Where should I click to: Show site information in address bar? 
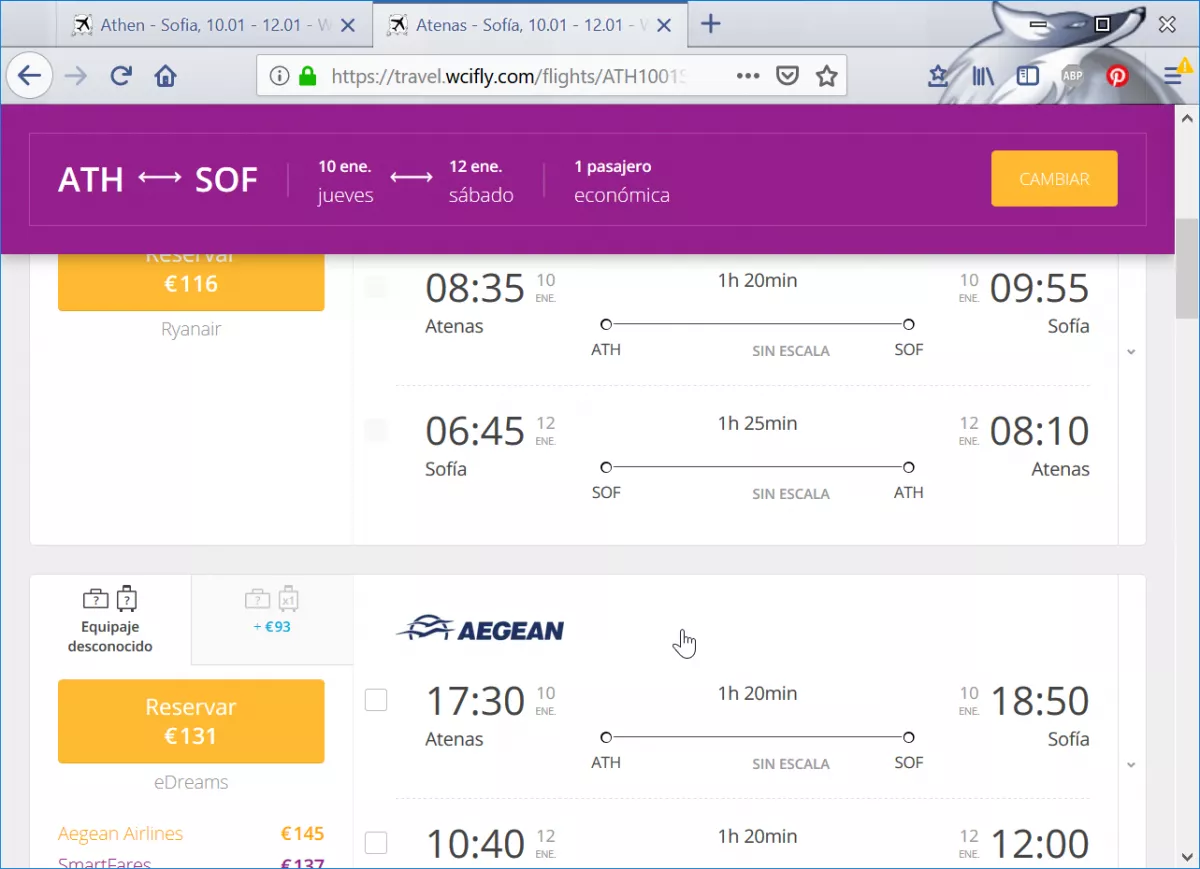pyautogui.click(x=280, y=76)
